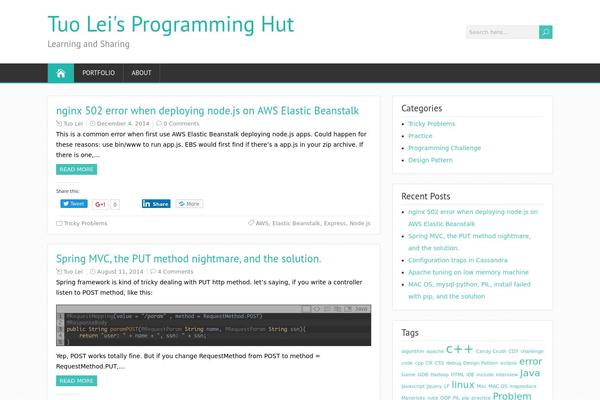Click the algorithm tag in tag cloud
This screenshot has width=600, height=400.
[x=412, y=351]
